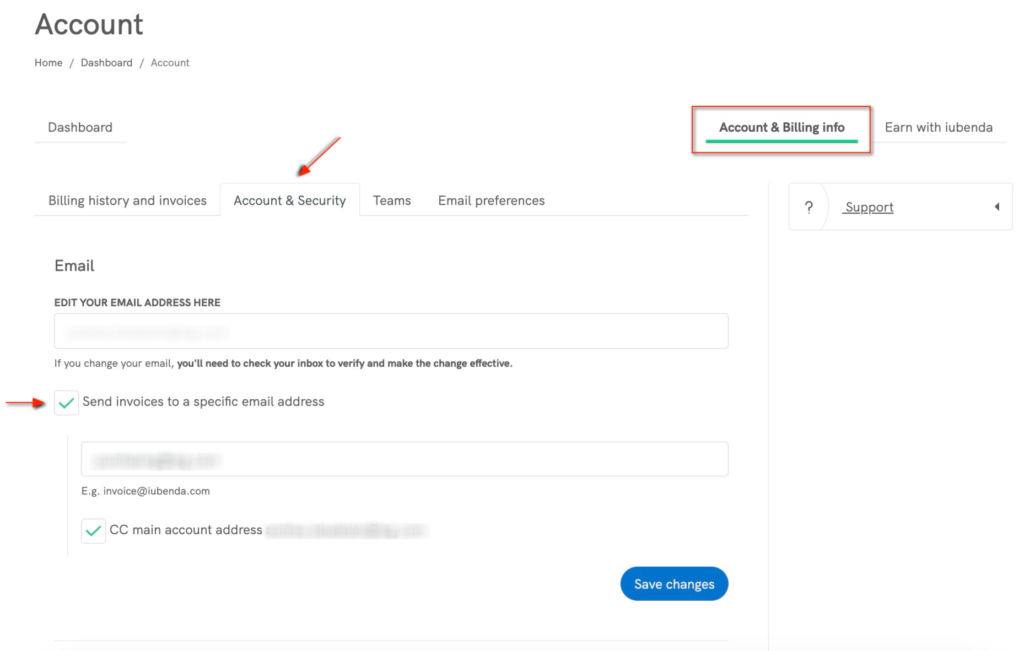Open the Dashboard tab below the breadcrumb

pyautogui.click(x=80, y=128)
